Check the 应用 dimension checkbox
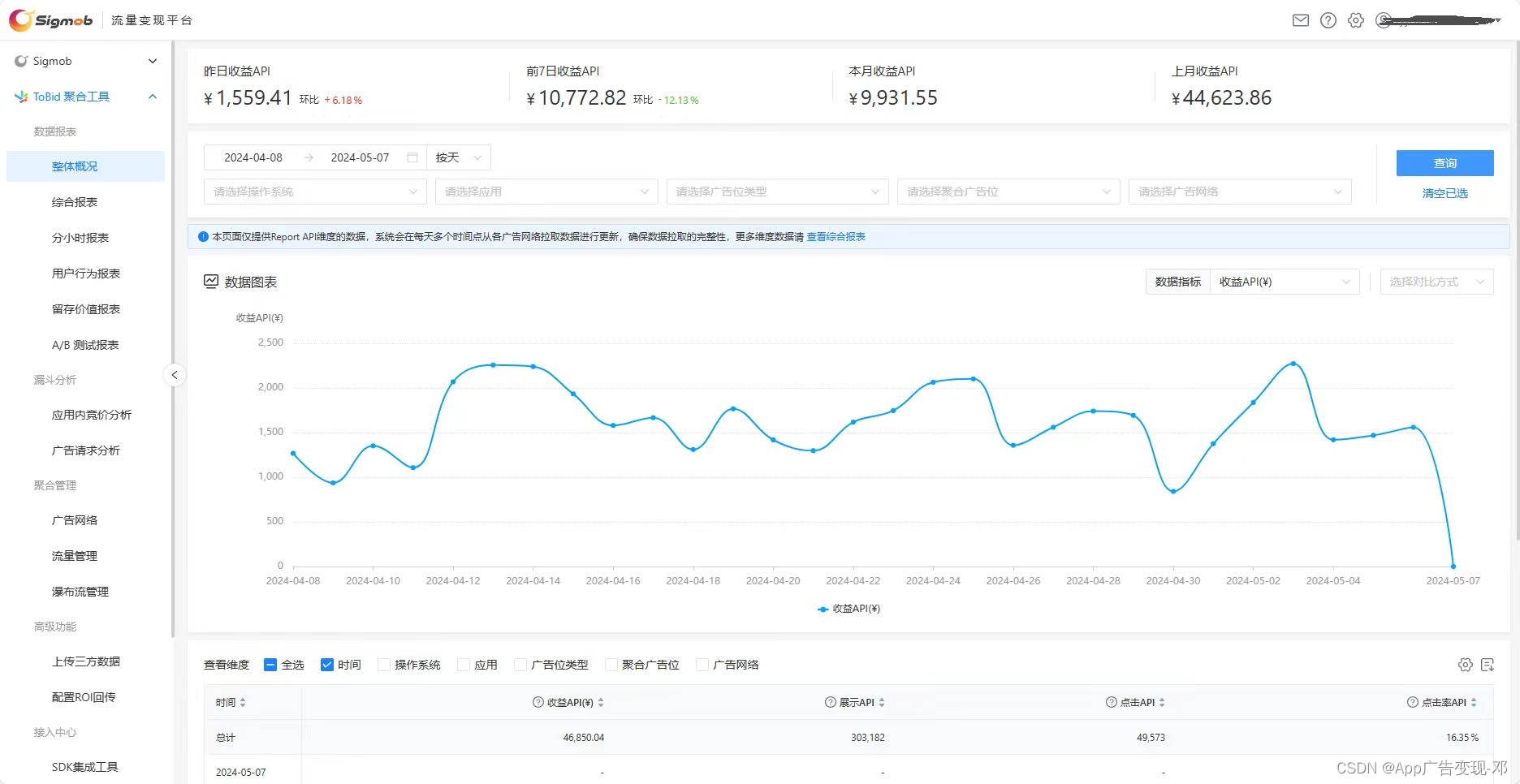The height and width of the screenshot is (784, 1520). coord(464,665)
